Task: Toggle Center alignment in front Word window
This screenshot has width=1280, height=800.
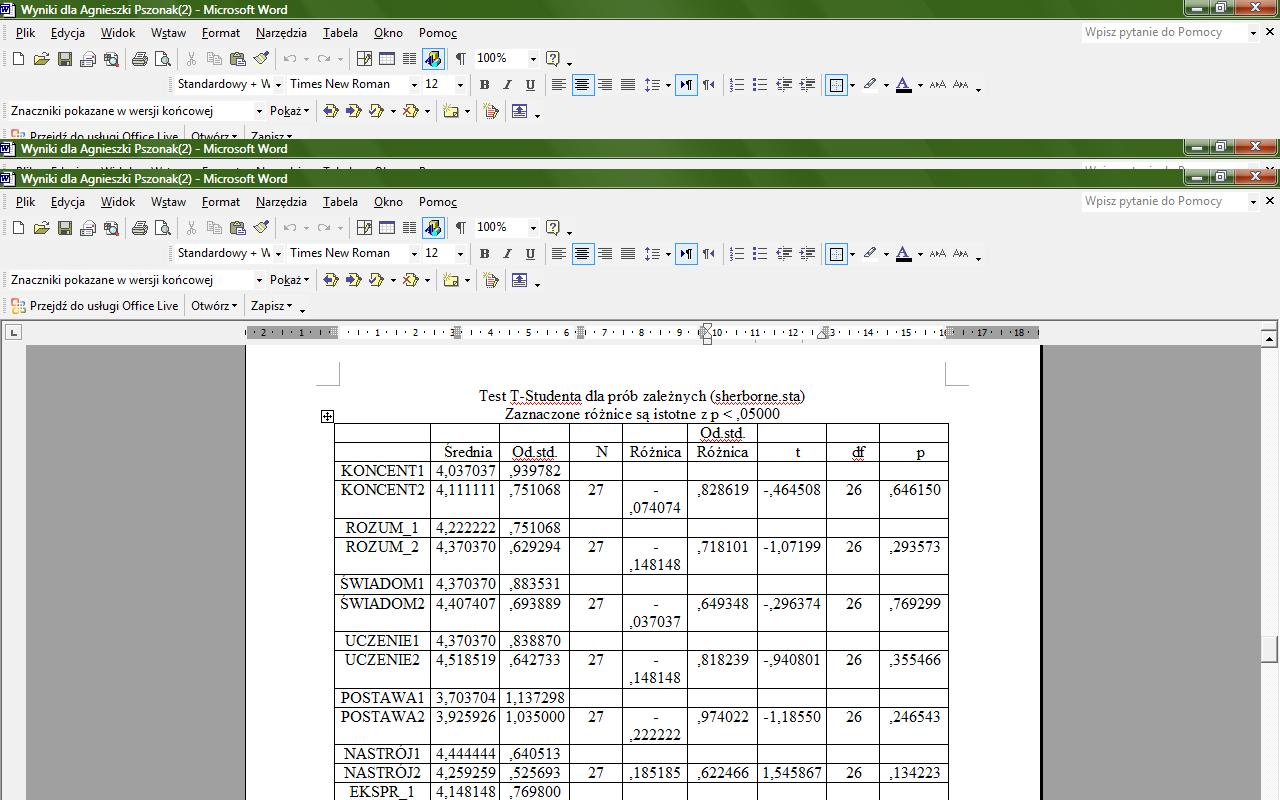Action: pyautogui.click(x=582, y=254)
